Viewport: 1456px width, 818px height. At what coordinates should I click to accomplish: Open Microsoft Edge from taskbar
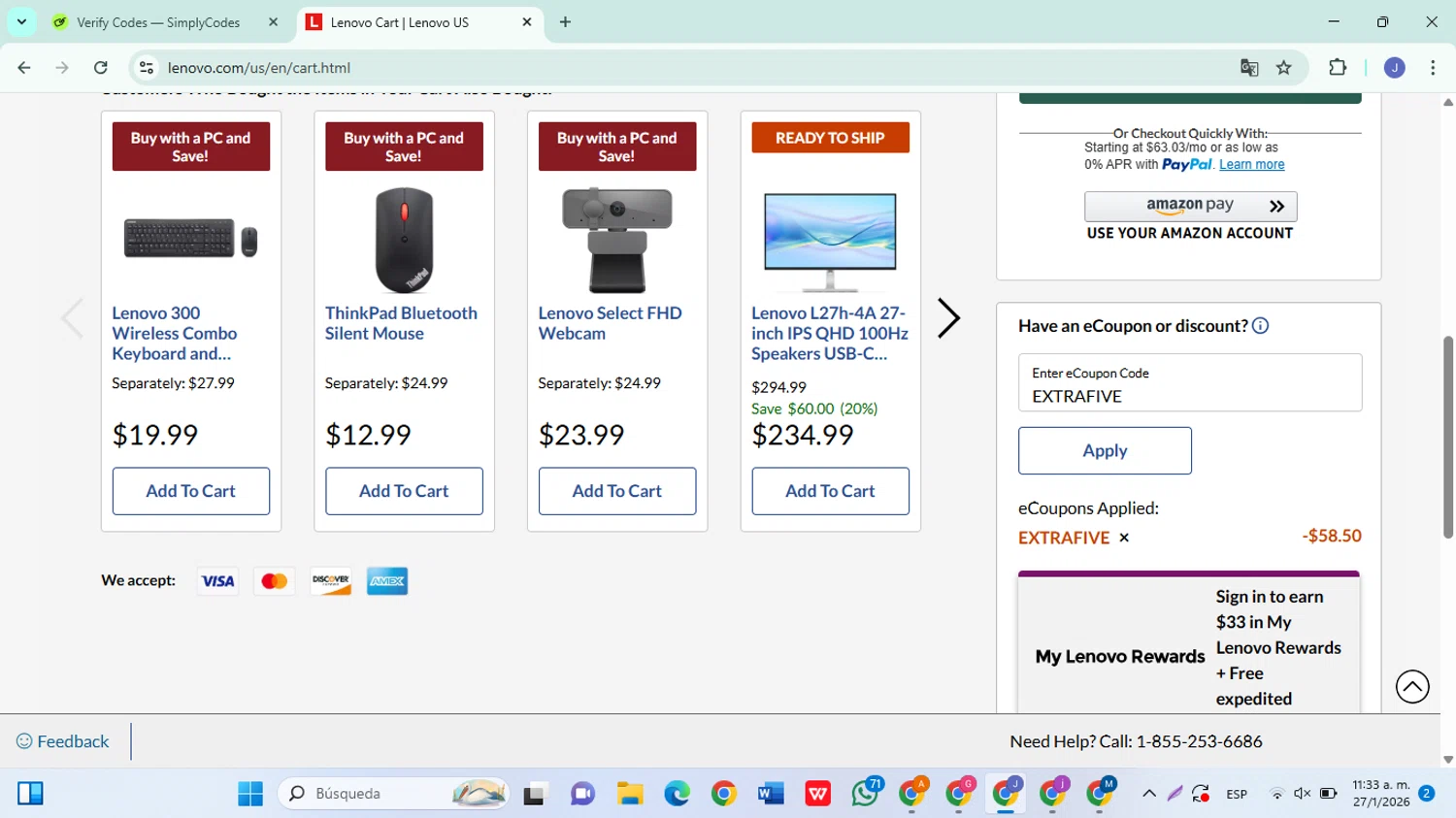tap(677, 794)
